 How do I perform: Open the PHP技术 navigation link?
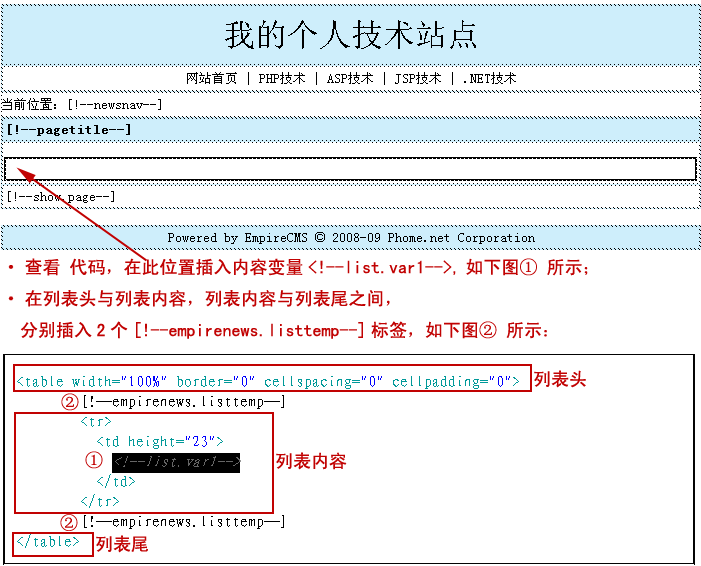coord(282,78)
